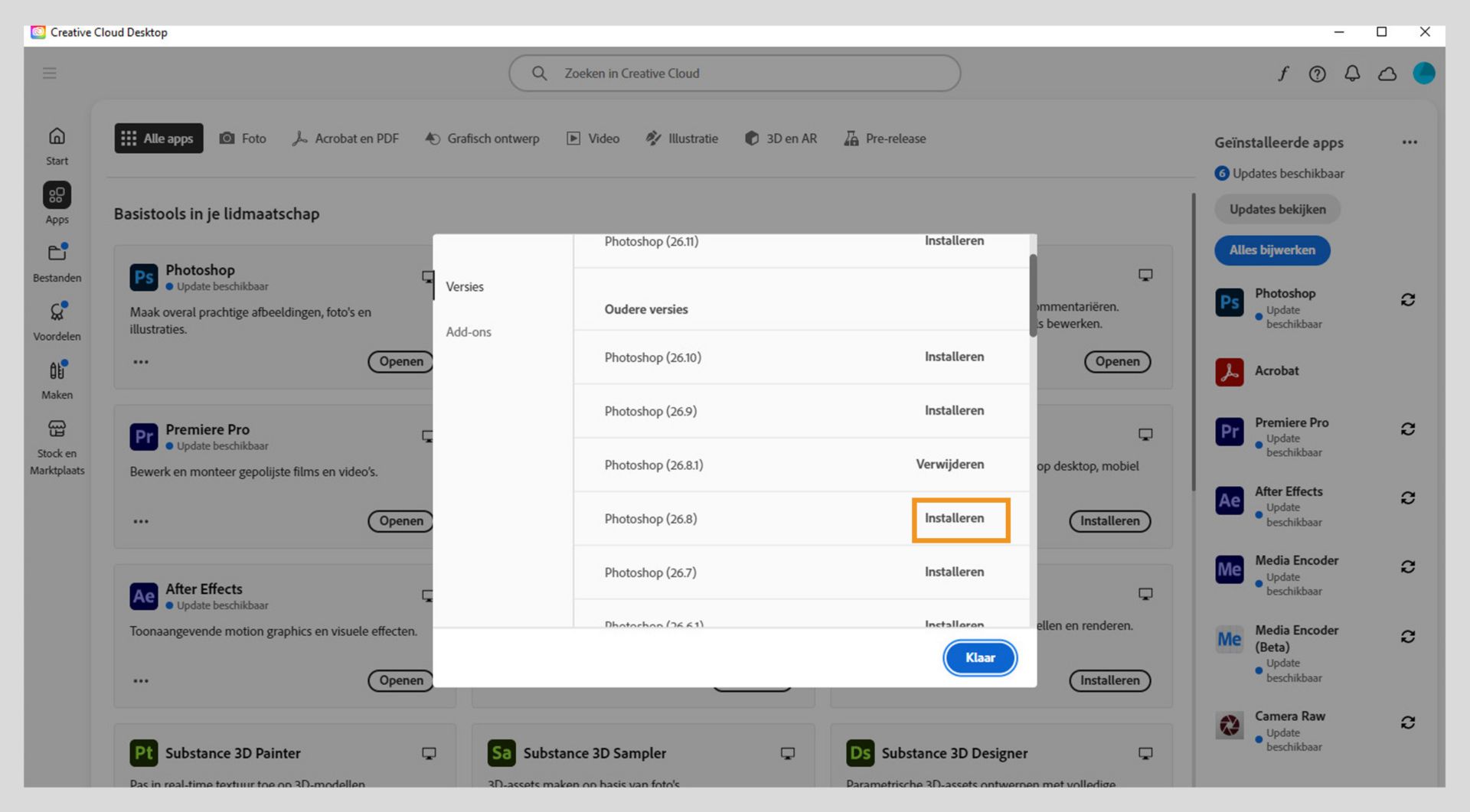The image size is (1470, 812).
Task: Update Camera Raw using its refresh icon
Action: (x=1408, y=723)
